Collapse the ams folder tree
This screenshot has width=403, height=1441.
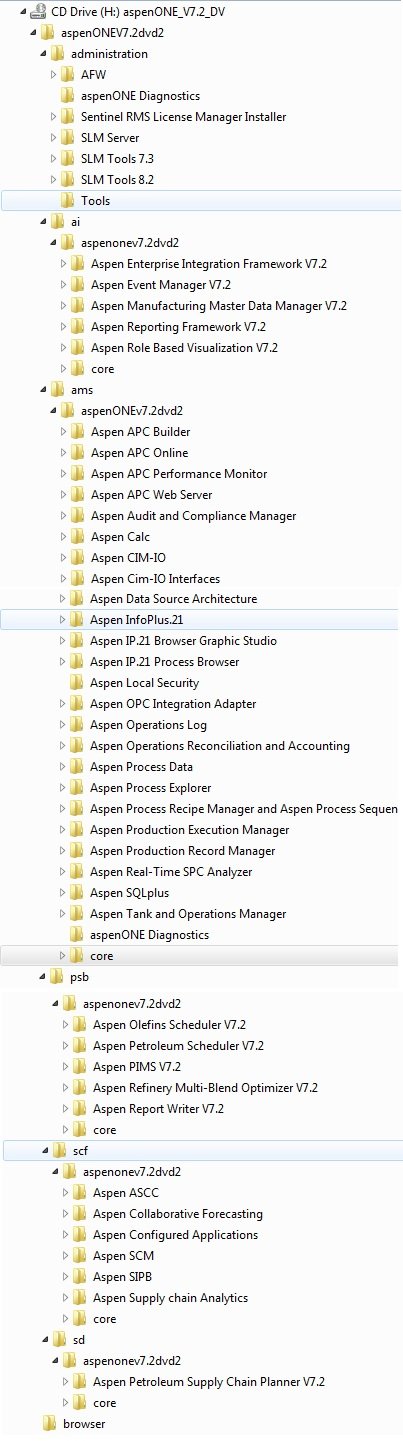point(41,390)
